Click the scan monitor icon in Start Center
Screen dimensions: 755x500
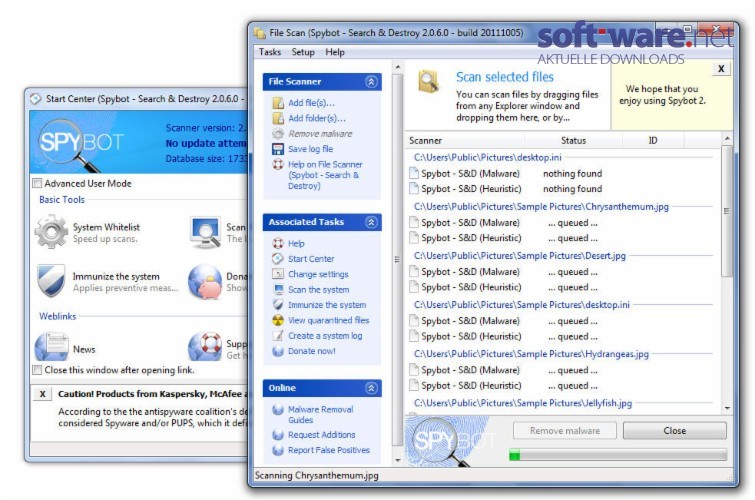tap(205, 232)
